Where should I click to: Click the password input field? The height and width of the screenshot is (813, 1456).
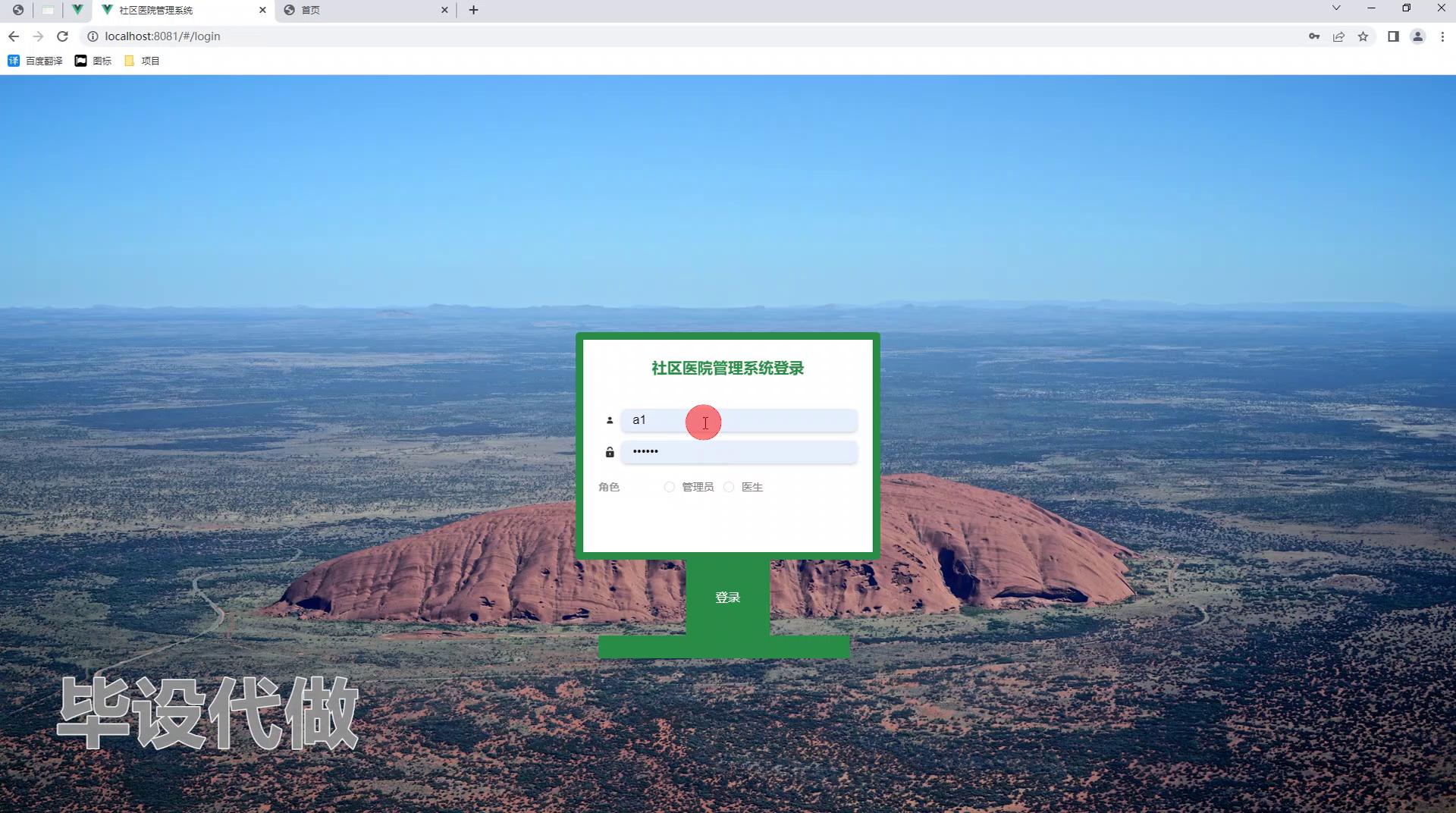(739, 452)
